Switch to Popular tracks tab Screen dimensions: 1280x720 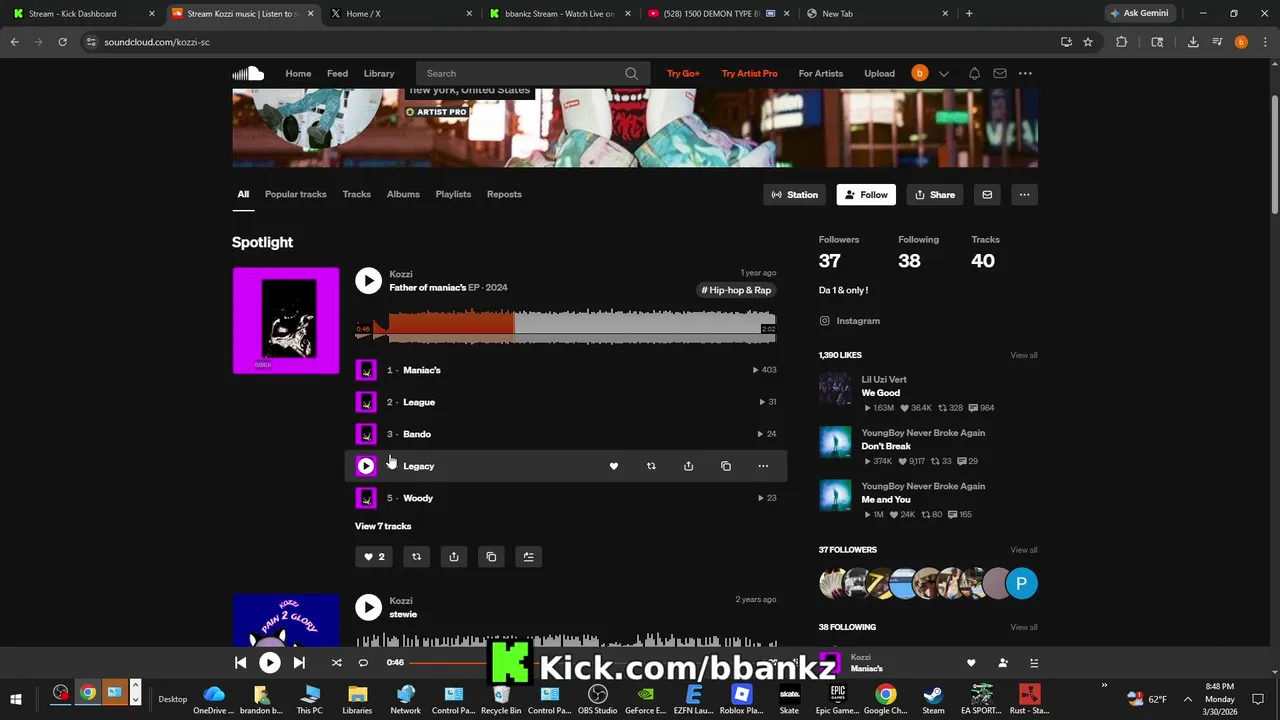coord(296,194)
